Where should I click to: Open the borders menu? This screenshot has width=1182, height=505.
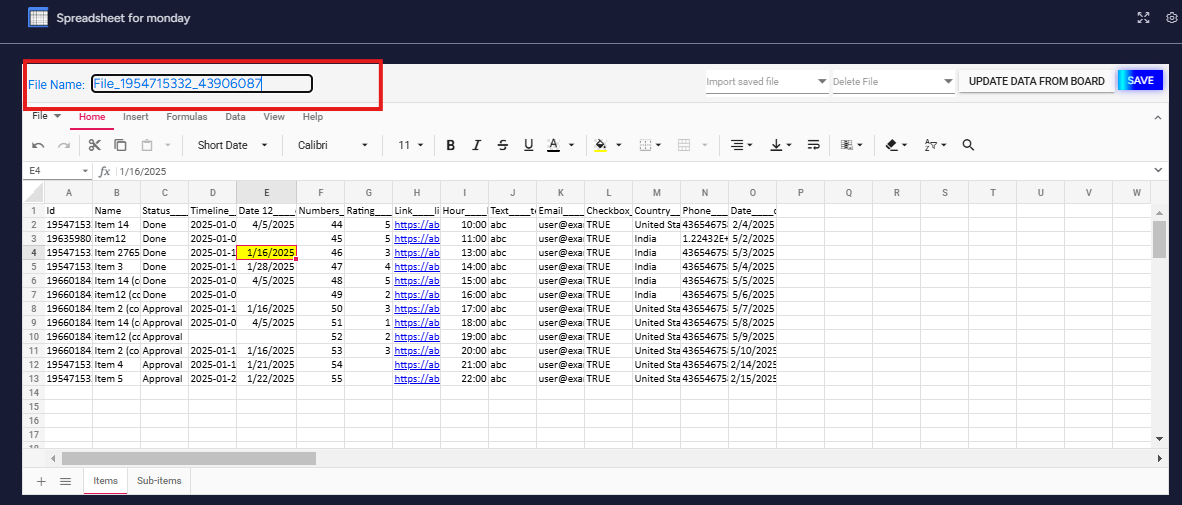pos(651,145)
